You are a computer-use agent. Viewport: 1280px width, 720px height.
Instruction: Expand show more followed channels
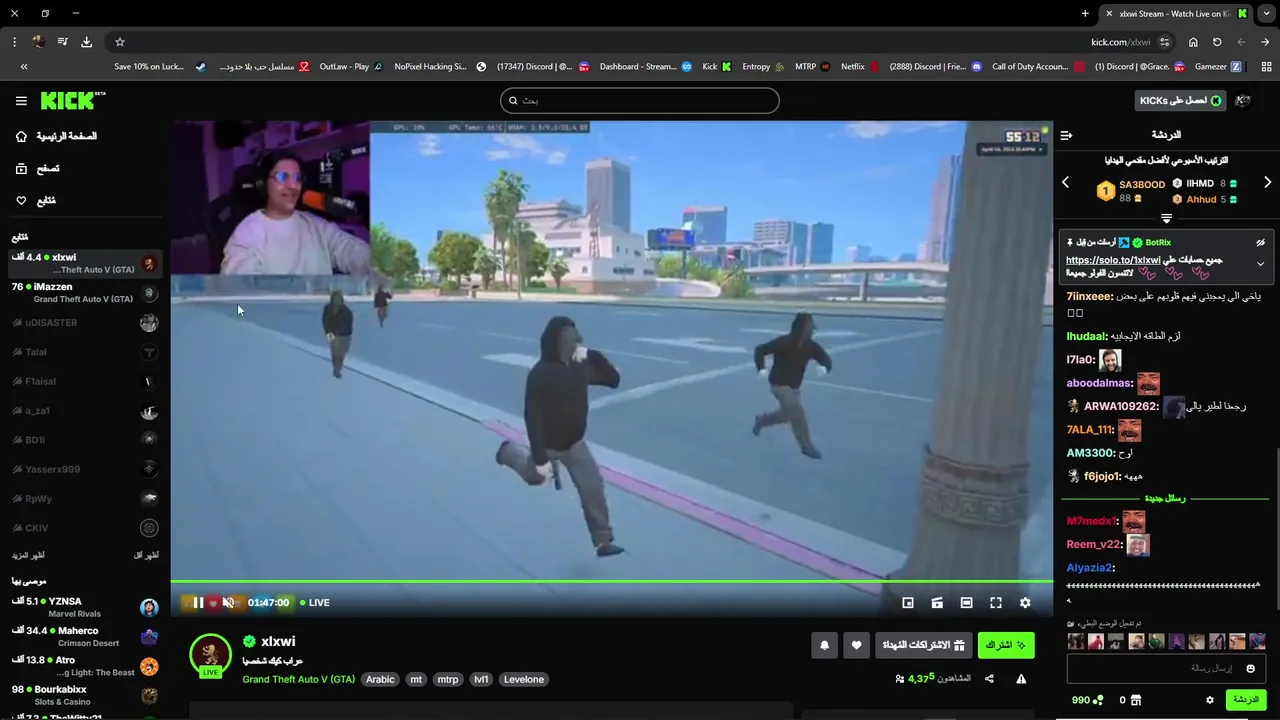pos(28,555)
